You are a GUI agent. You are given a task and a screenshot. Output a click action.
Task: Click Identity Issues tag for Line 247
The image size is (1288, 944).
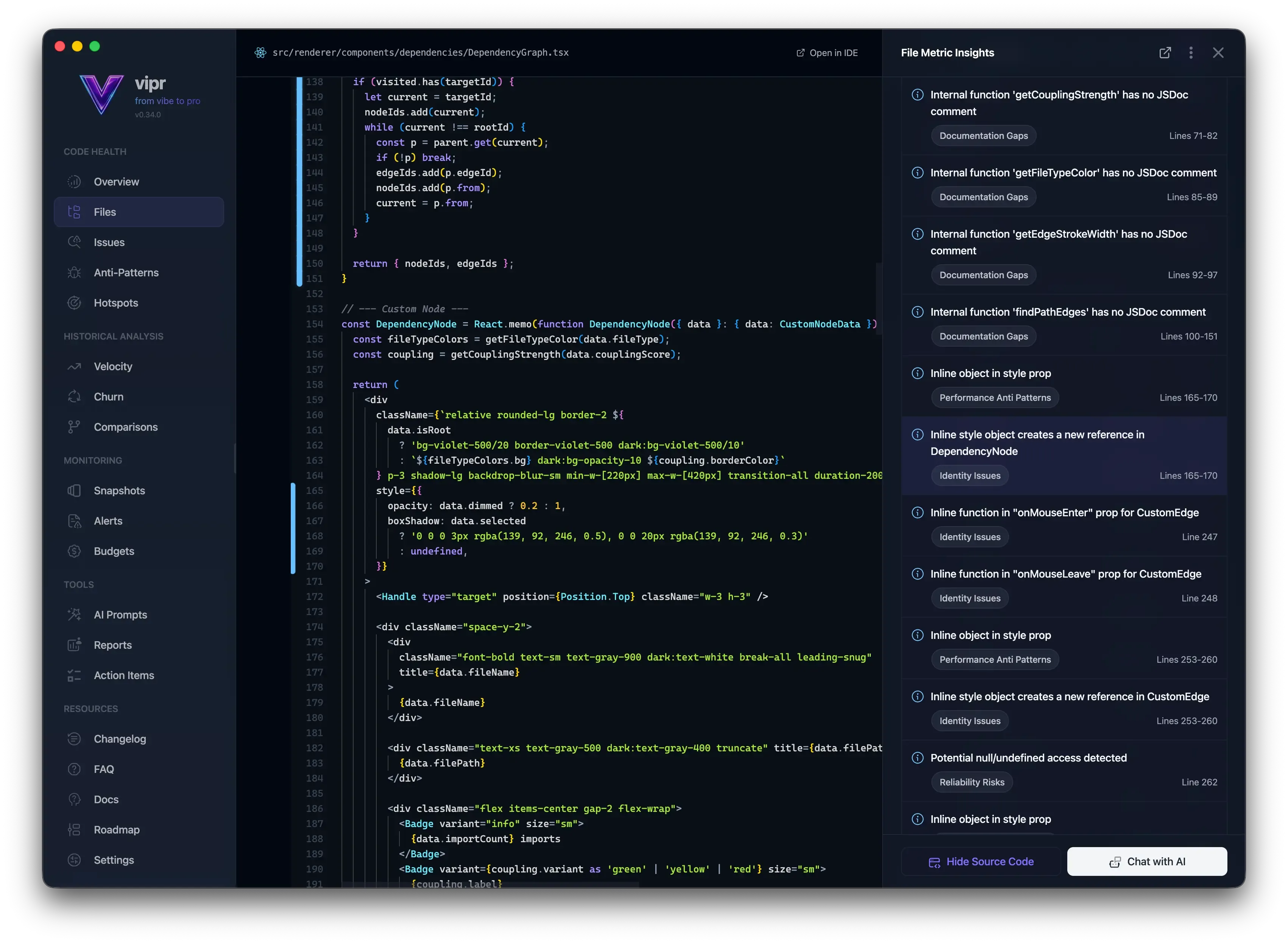[x=969, y=537]
